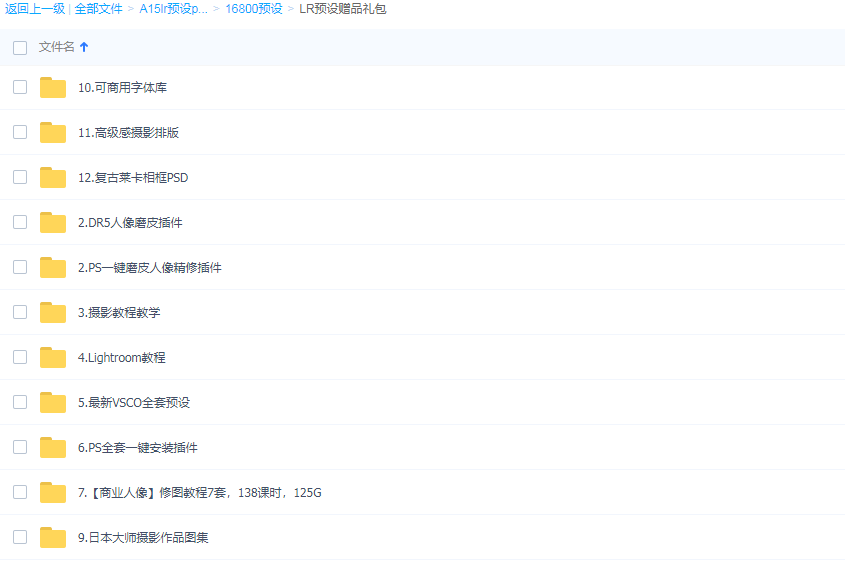This screenshot has height=561, width=845.
Task: Click folder icon for 3.摄影教程教学
Action: (x=53, y=313)
